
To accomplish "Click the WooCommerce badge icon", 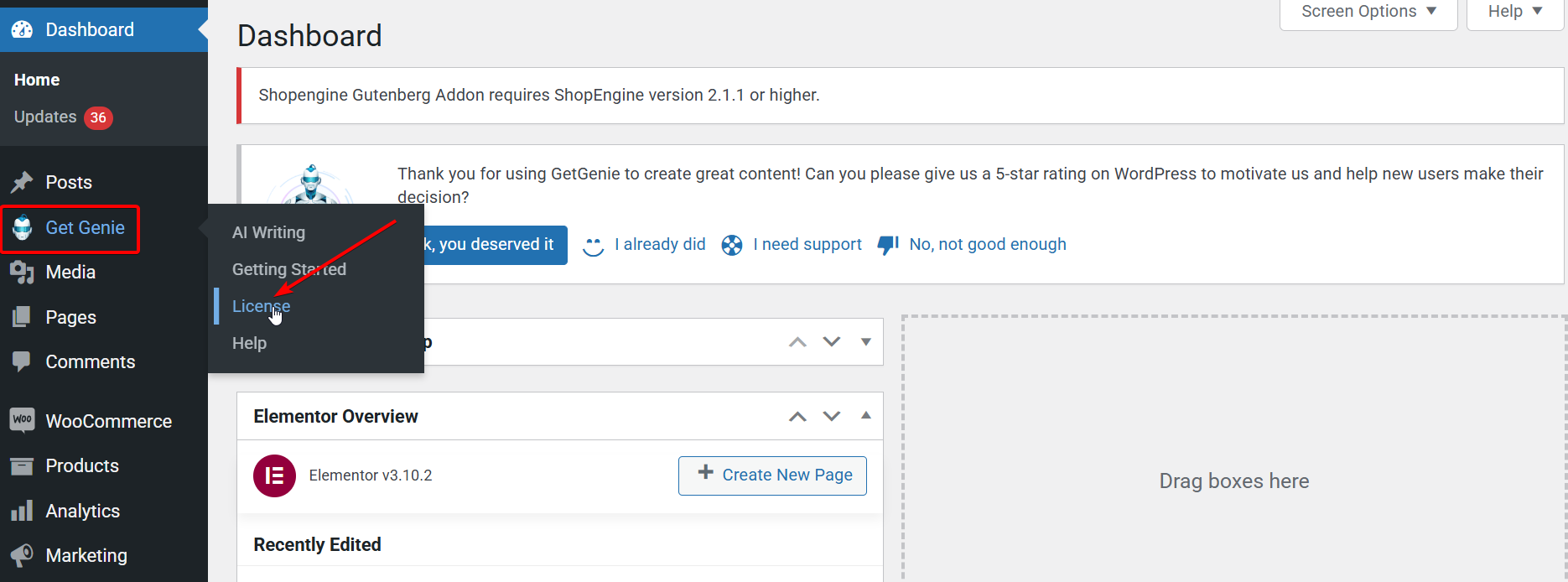I will point(23,420).
